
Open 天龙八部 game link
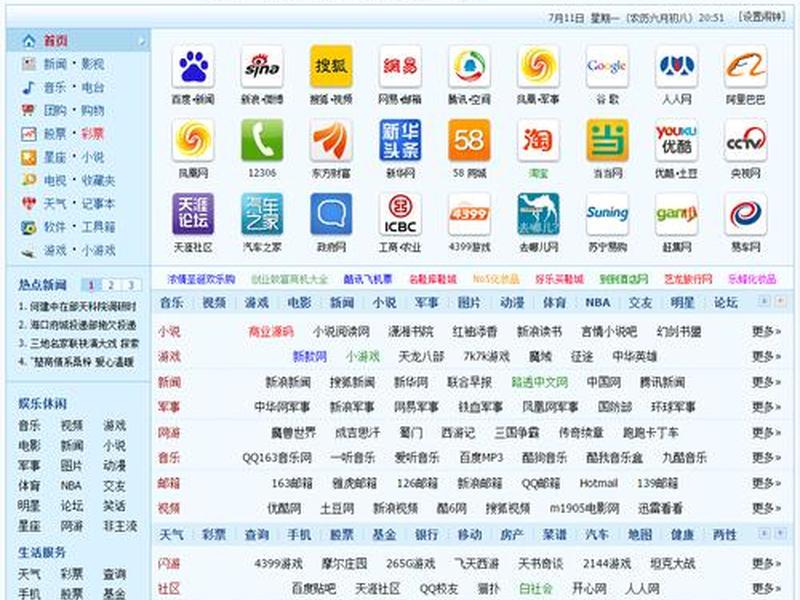click(x=421, y=357)
